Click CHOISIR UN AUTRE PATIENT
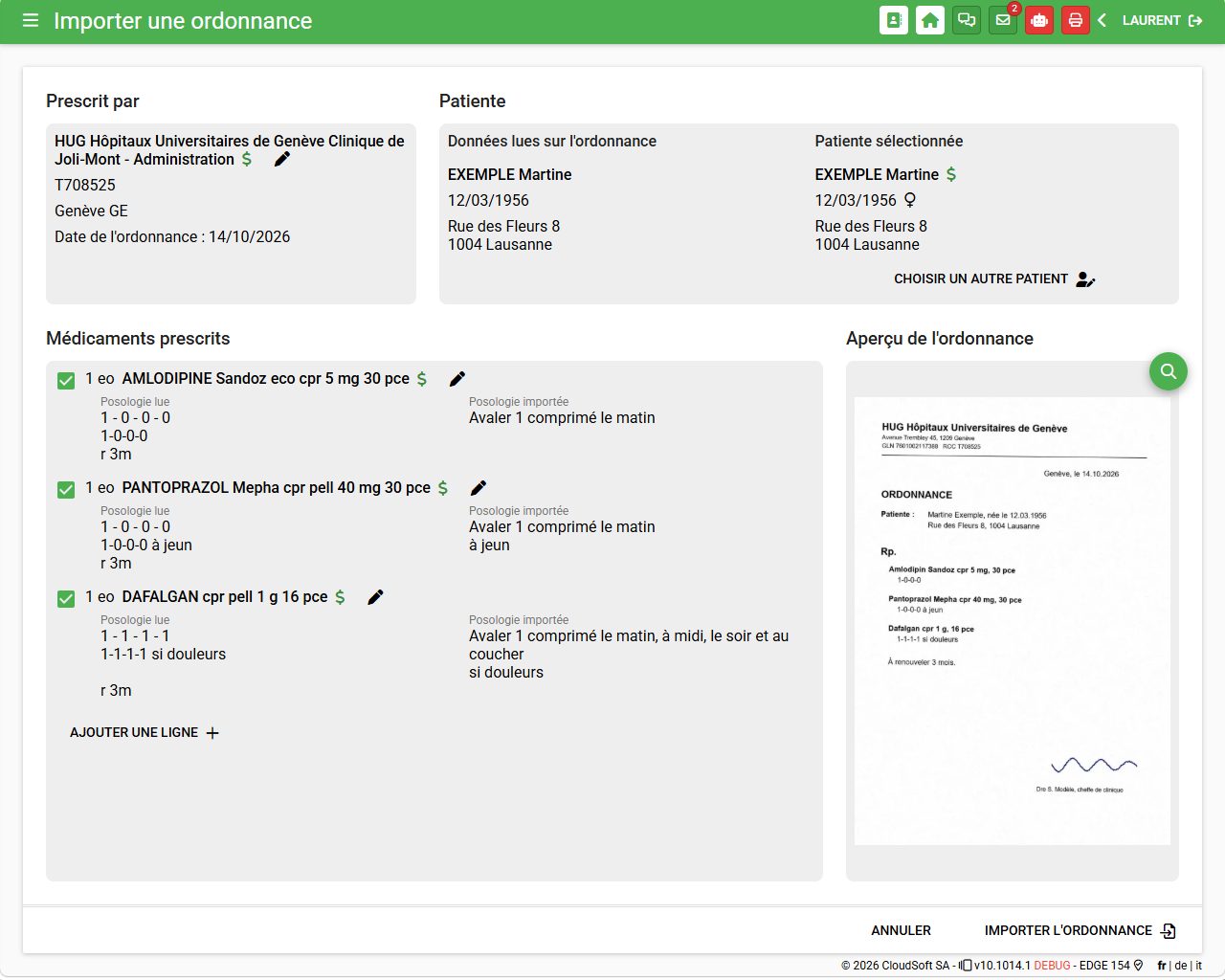The image size is (1225, 980). click(x=994, y=279)
